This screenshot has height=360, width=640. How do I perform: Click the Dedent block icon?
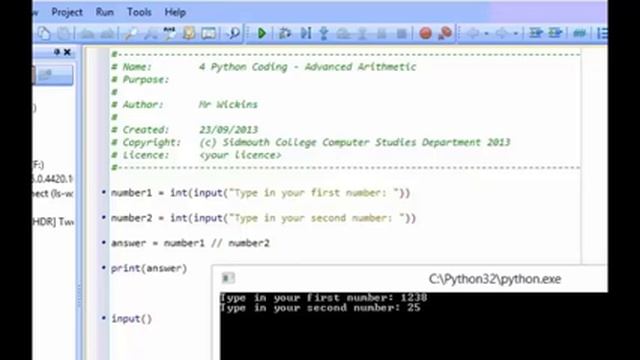coord(555,33)
